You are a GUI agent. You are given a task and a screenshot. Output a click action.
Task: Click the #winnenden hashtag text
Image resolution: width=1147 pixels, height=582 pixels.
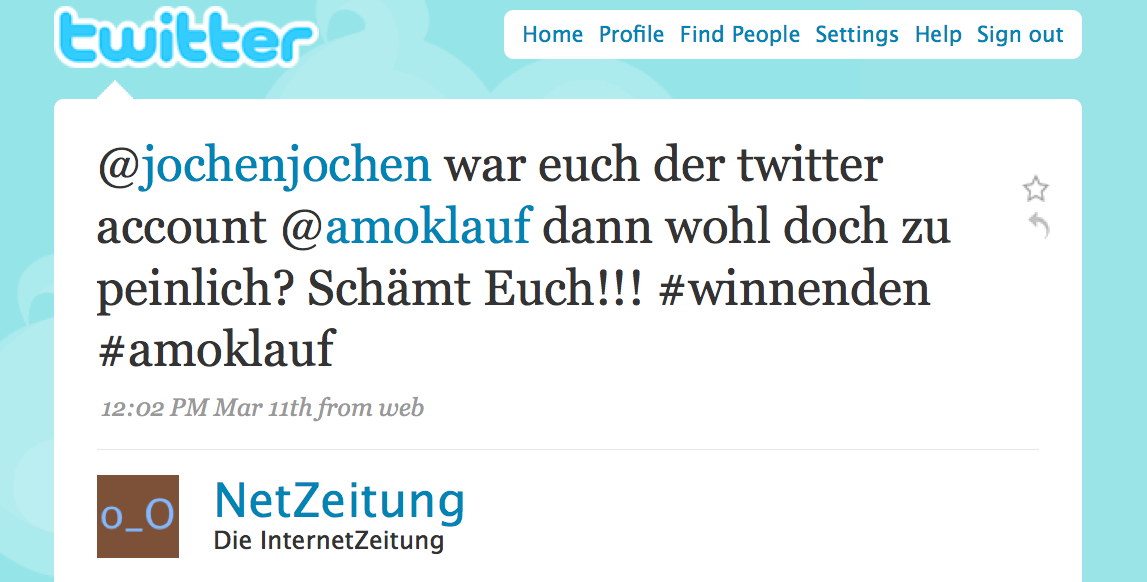pyautogui.click(x=794, y=288)
